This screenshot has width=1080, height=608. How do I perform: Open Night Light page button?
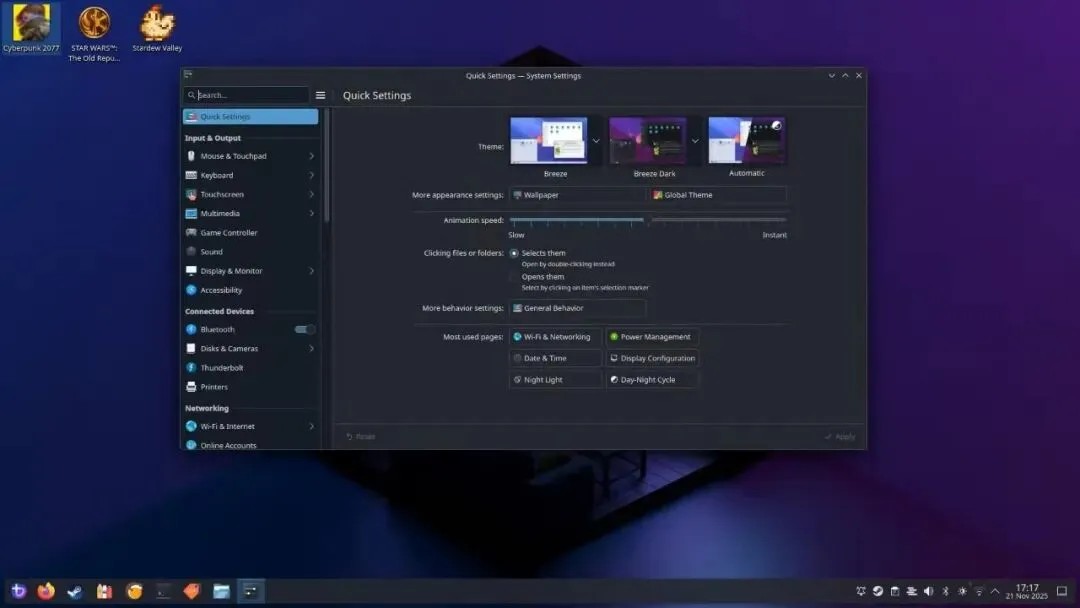coord(555,379)
